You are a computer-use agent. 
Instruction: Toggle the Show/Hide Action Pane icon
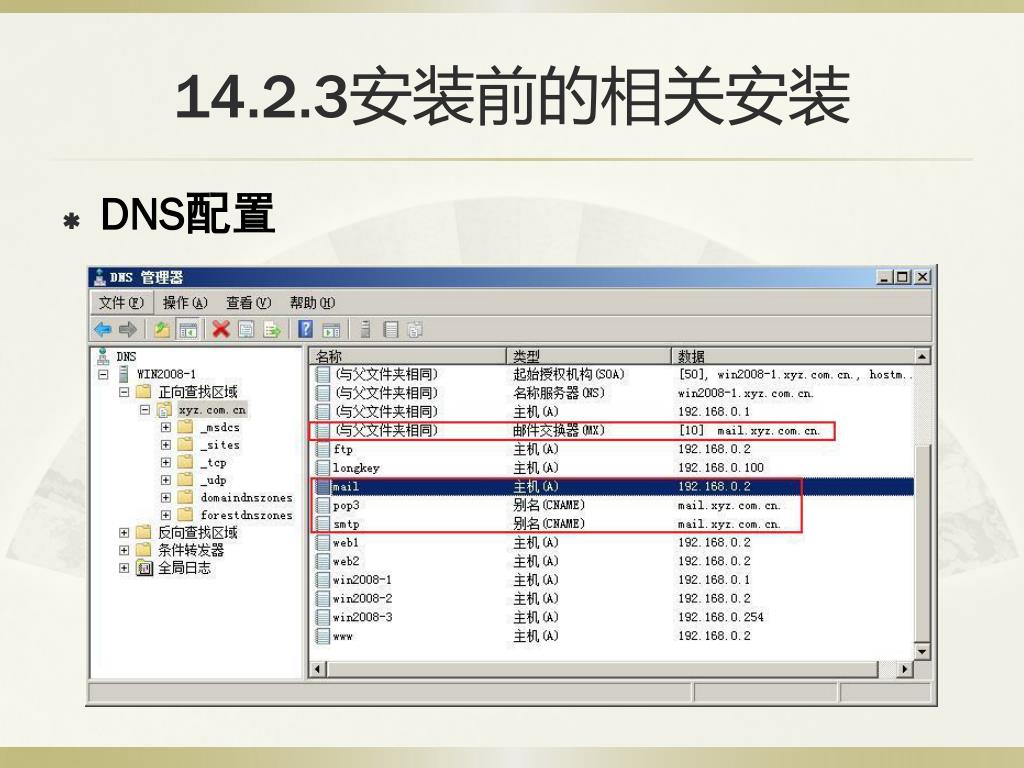click(x=331, y=330)
